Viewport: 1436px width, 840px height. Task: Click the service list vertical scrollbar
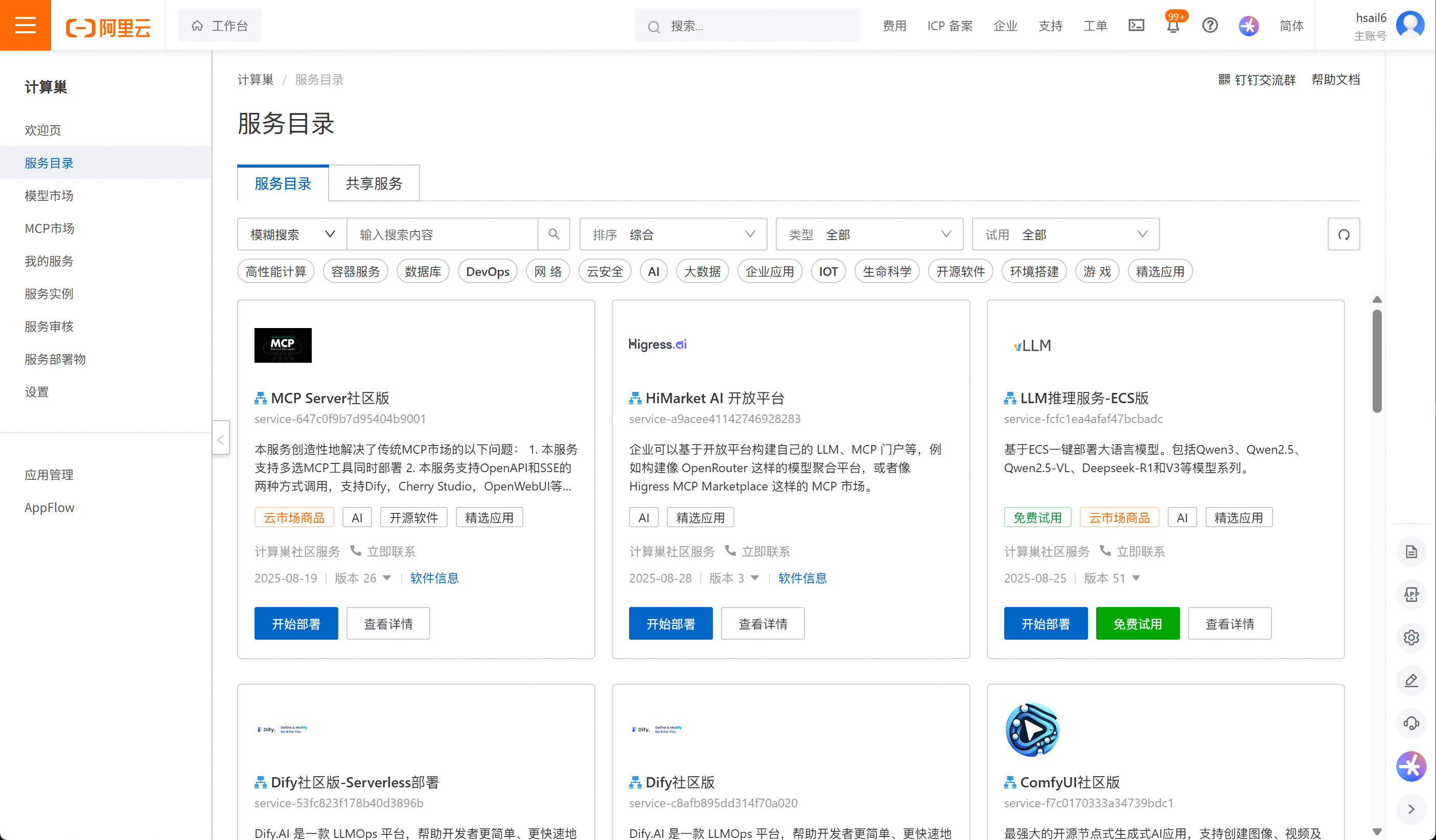click(1377, 360)
